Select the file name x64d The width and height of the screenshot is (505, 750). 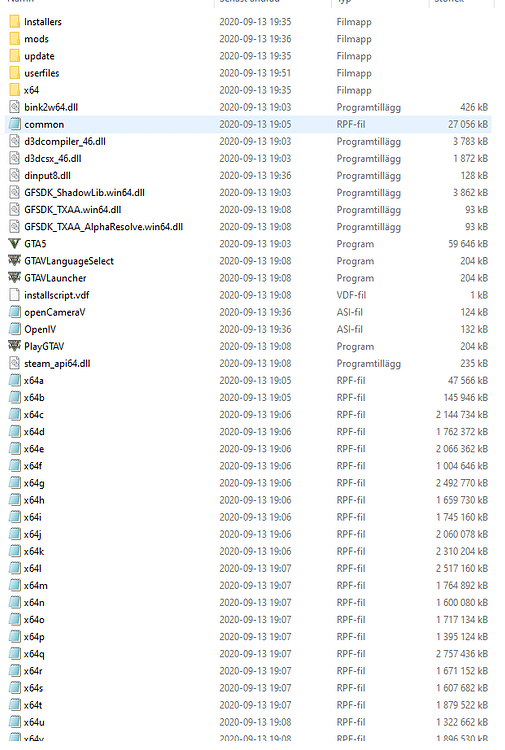[34, 432]
